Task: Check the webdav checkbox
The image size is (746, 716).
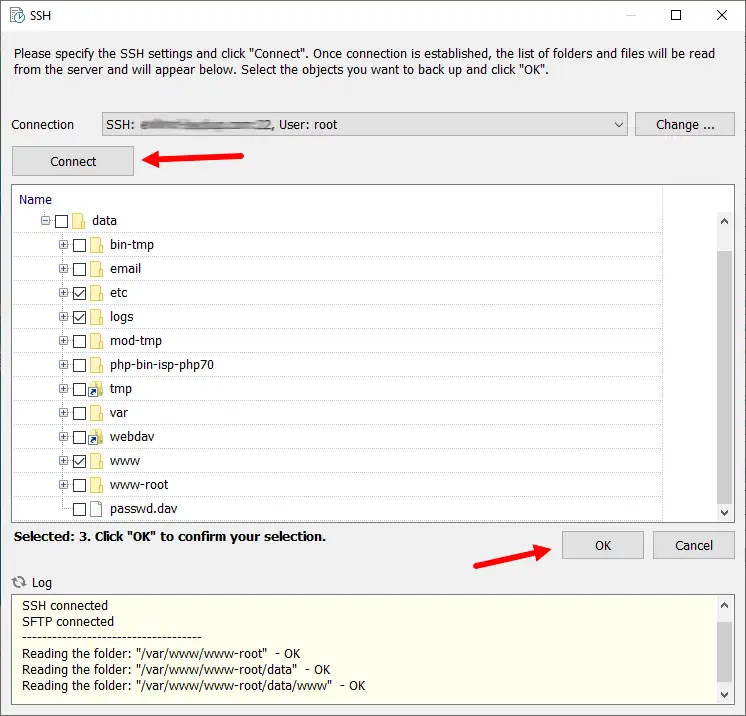Action: point(79,437)
